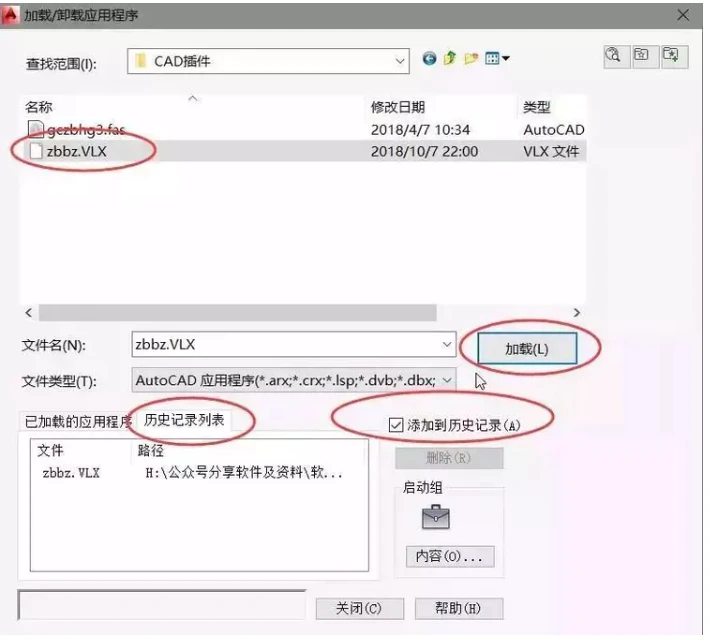Open the Views menu icon
Screen dimensions: 709x644
coord(497,58)
